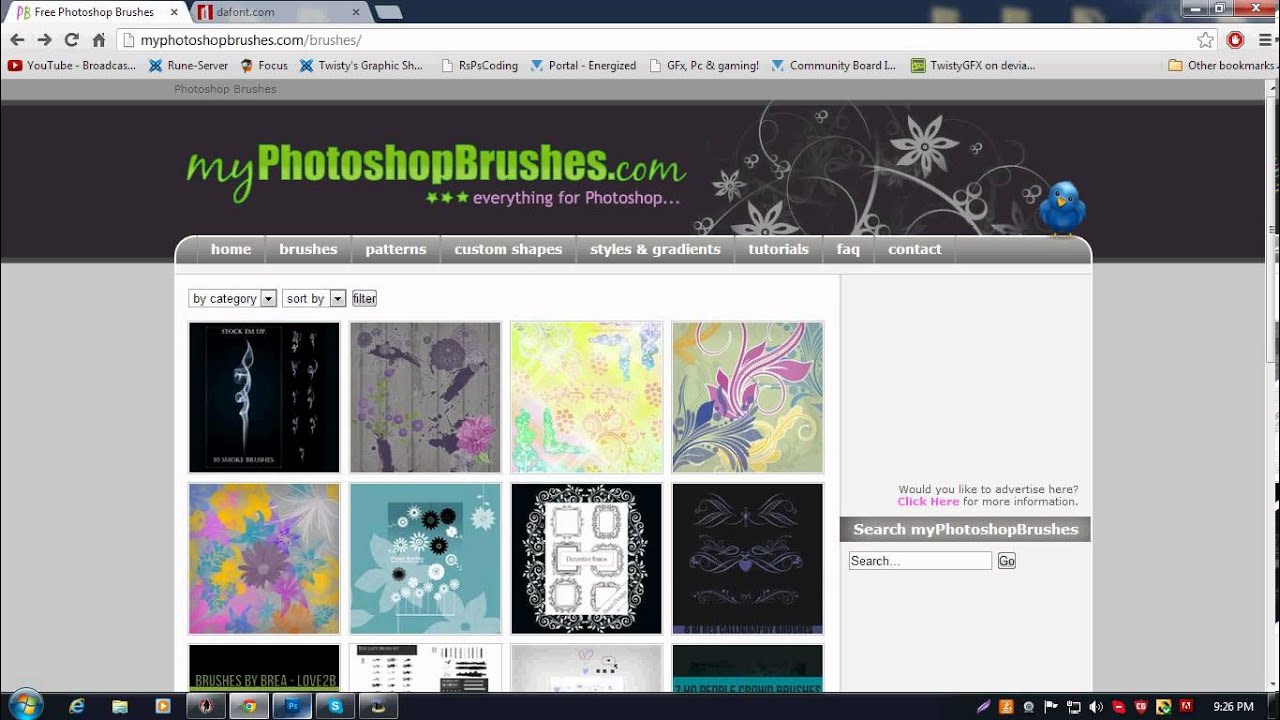Screen dimensions: 1280x720
Task: Launch Internet Explorer from taskbar
Action: click(77, 706)
